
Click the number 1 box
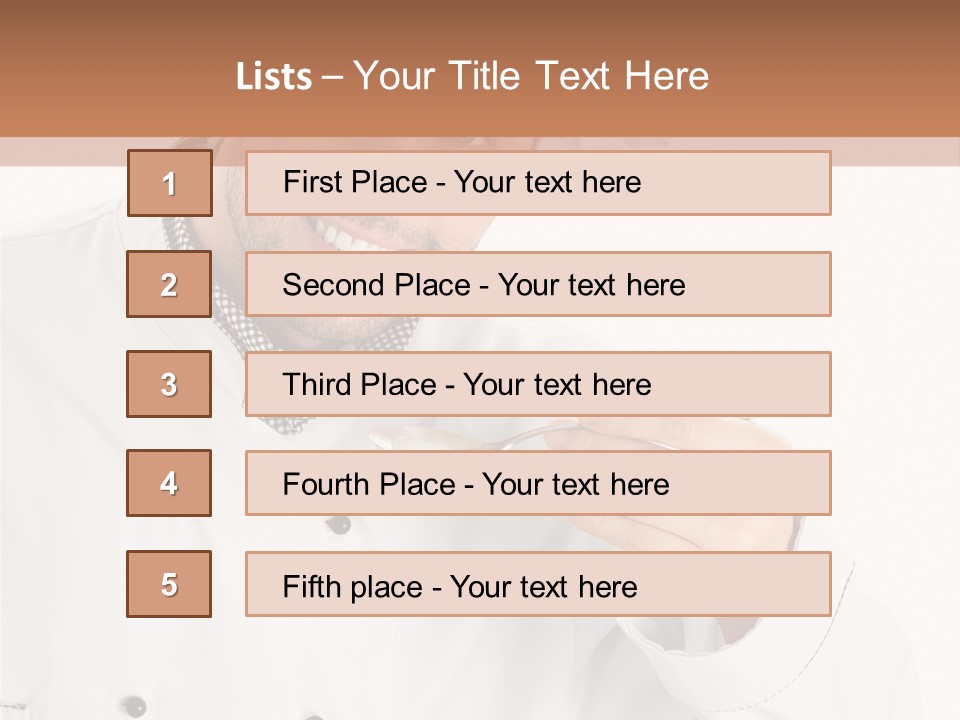coord(169,183)
